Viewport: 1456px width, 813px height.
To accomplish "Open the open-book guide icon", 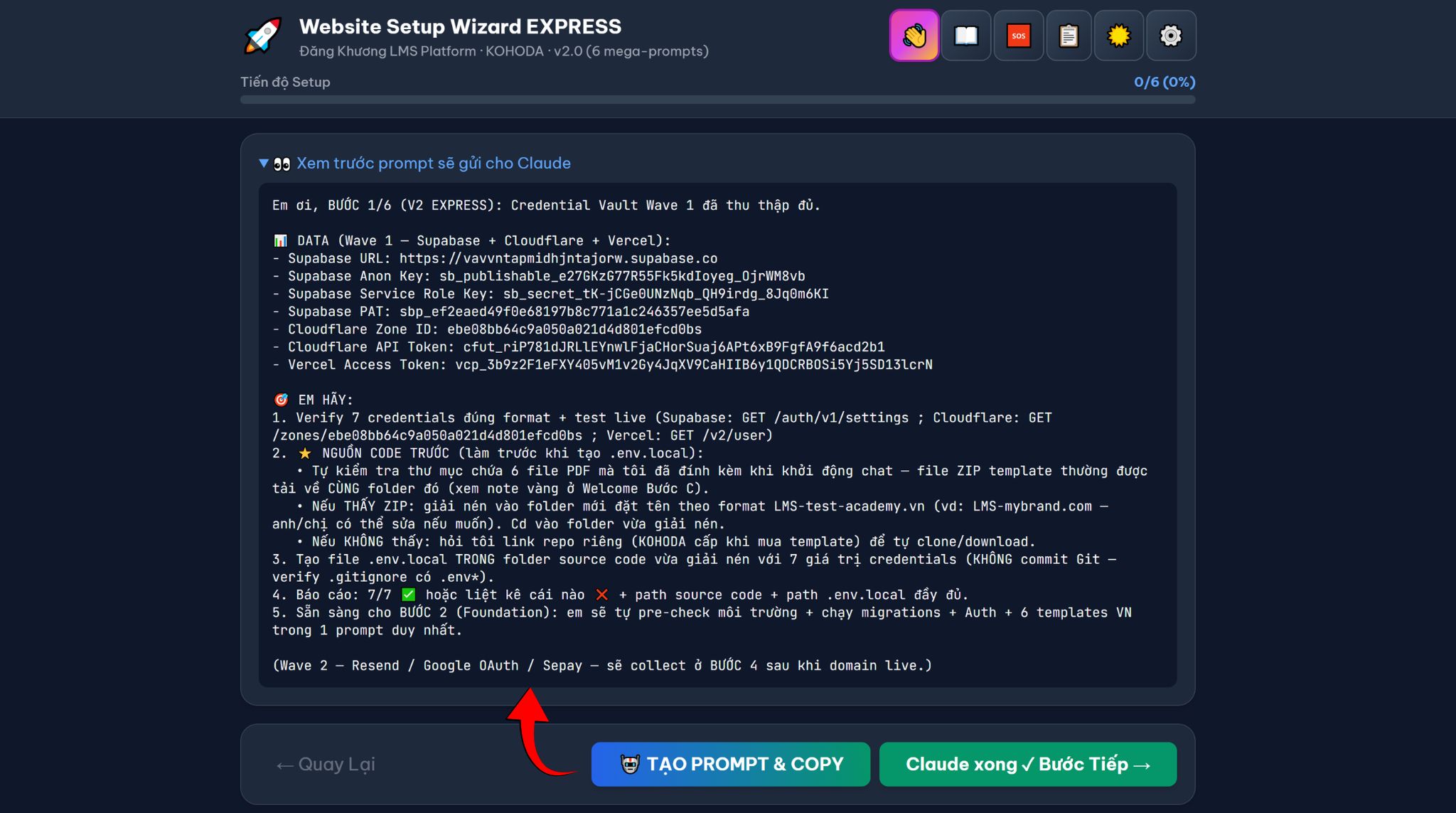I will click(x=966, y=36).
